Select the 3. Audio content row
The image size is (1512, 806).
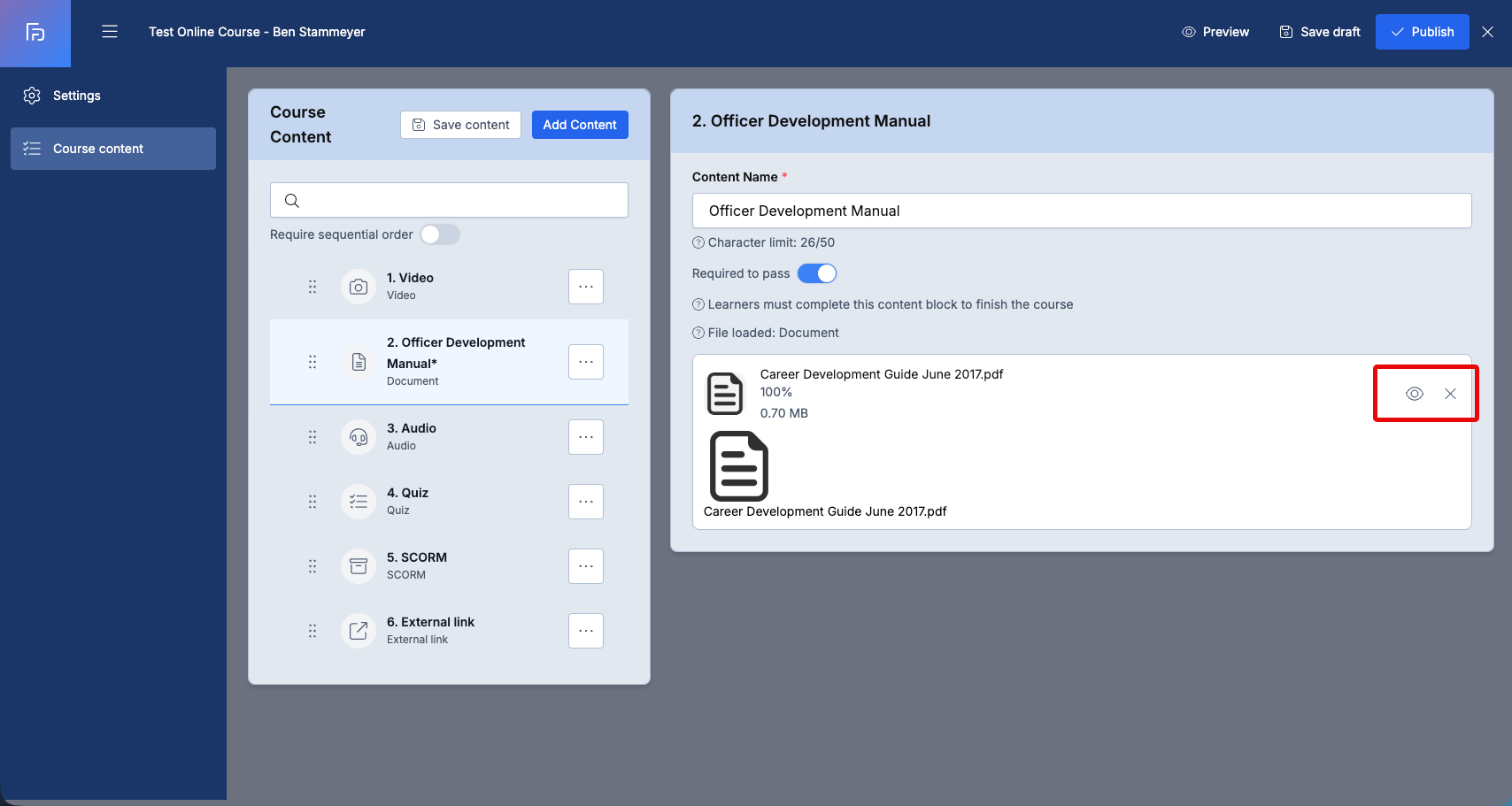tap(449, 437)
